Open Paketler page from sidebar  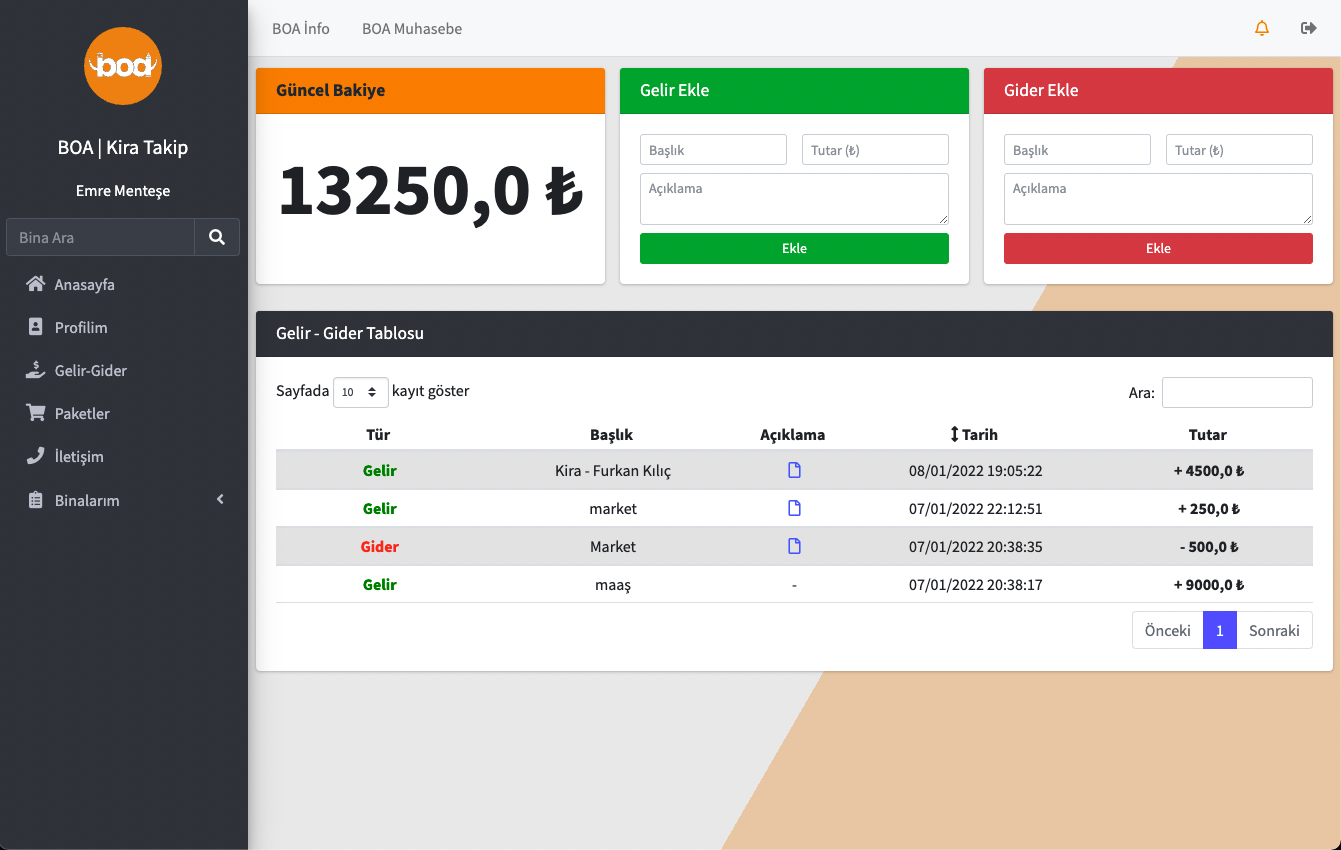click(82, 414)
